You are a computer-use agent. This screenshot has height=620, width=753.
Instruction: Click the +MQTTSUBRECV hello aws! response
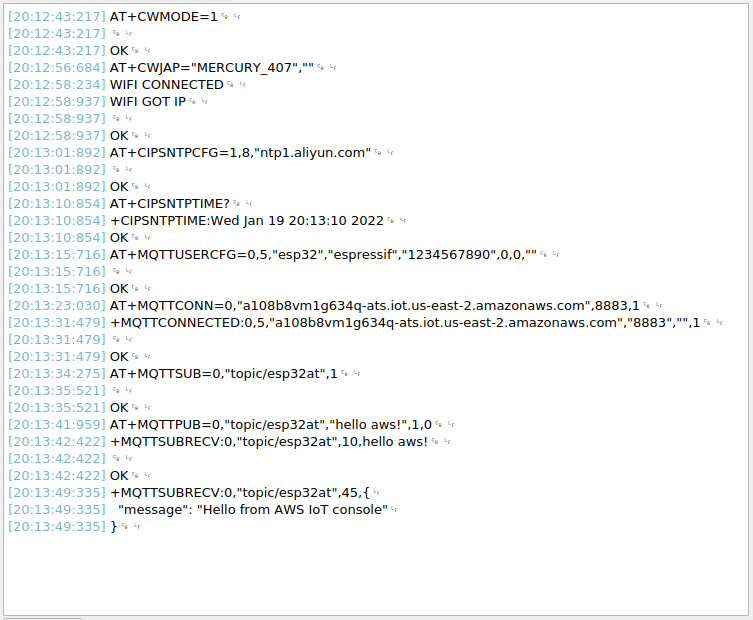(x=269, y=442)
